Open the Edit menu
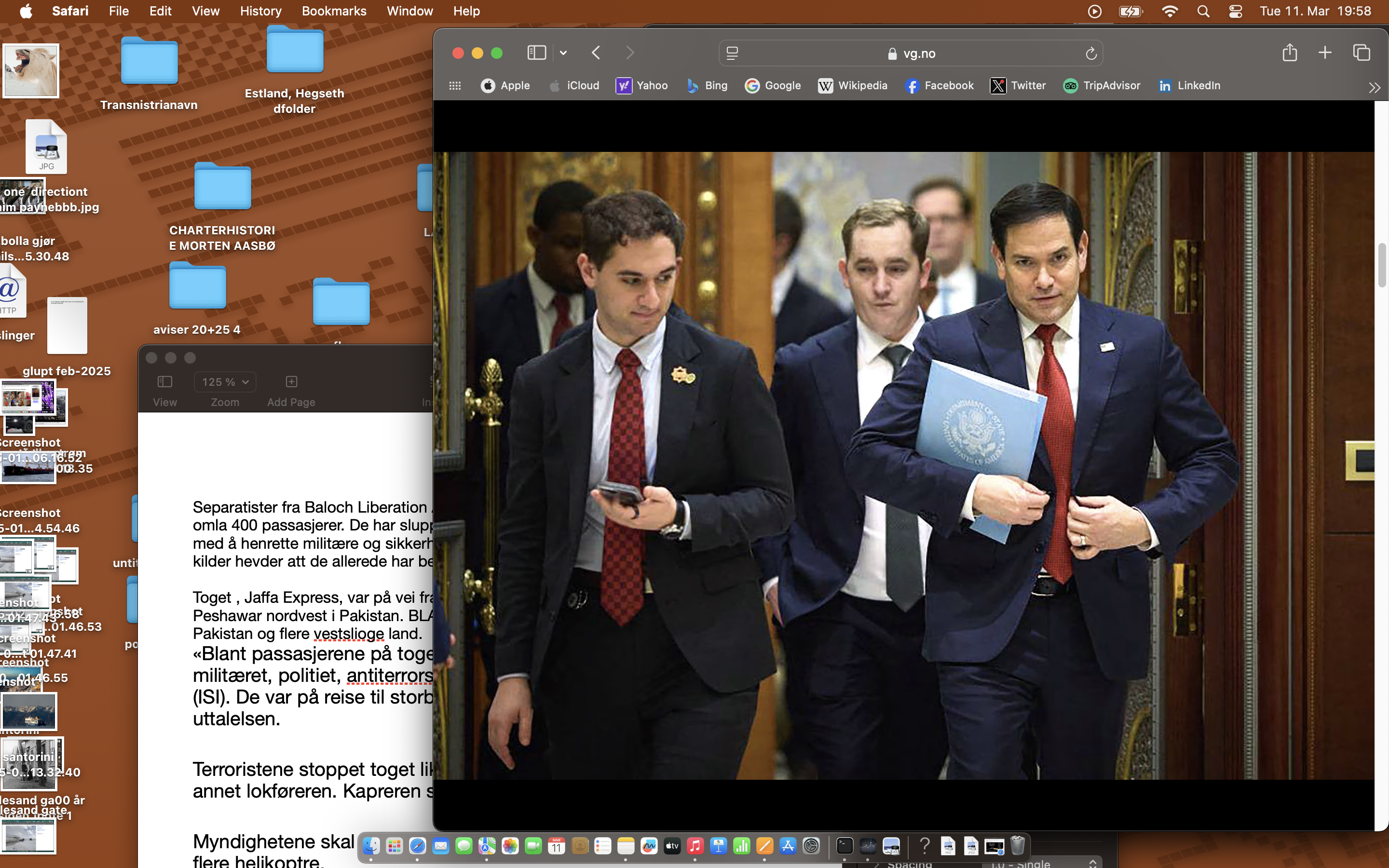The height and width of the screenshot is (868, 1389). click(160, 11)
